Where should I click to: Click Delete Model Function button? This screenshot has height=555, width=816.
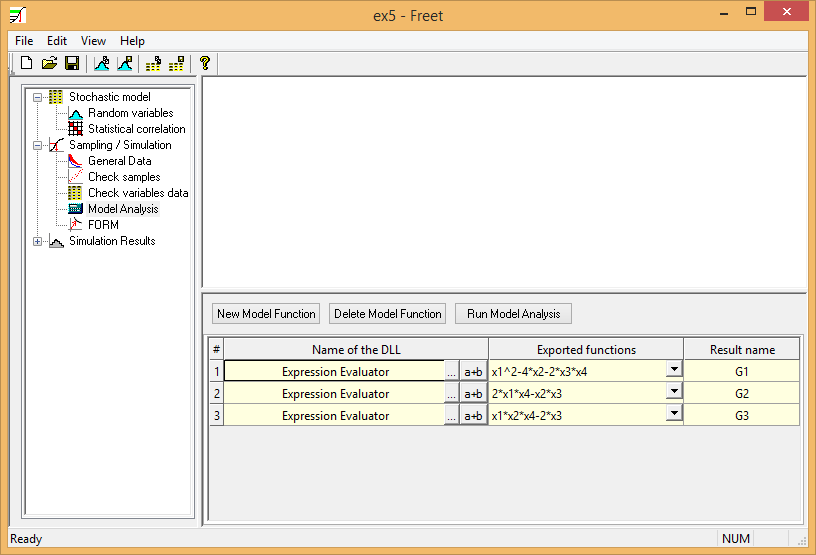click(x=387, y=314)
